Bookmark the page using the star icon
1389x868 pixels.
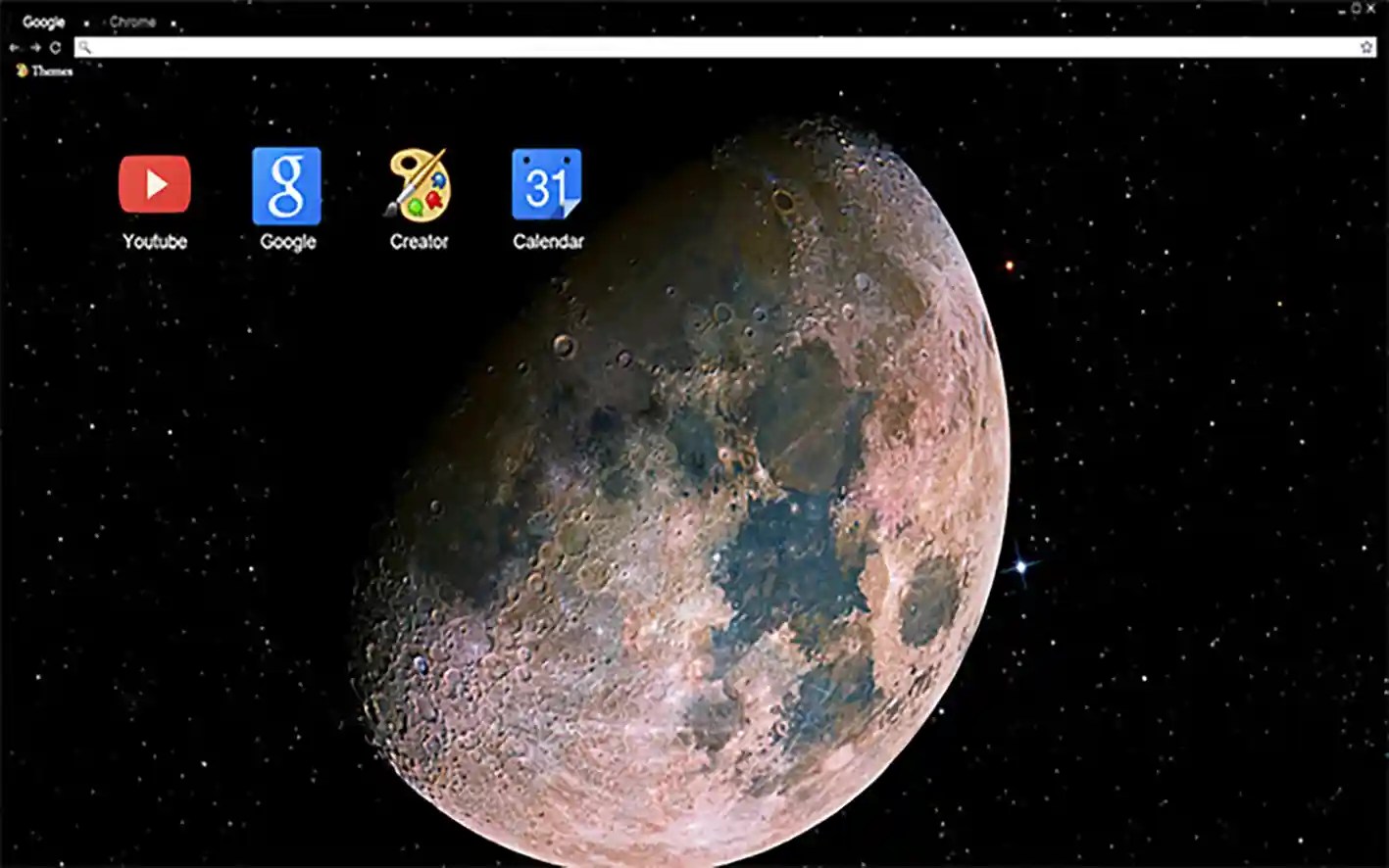pyautogui.click(x=1365, y=46)
